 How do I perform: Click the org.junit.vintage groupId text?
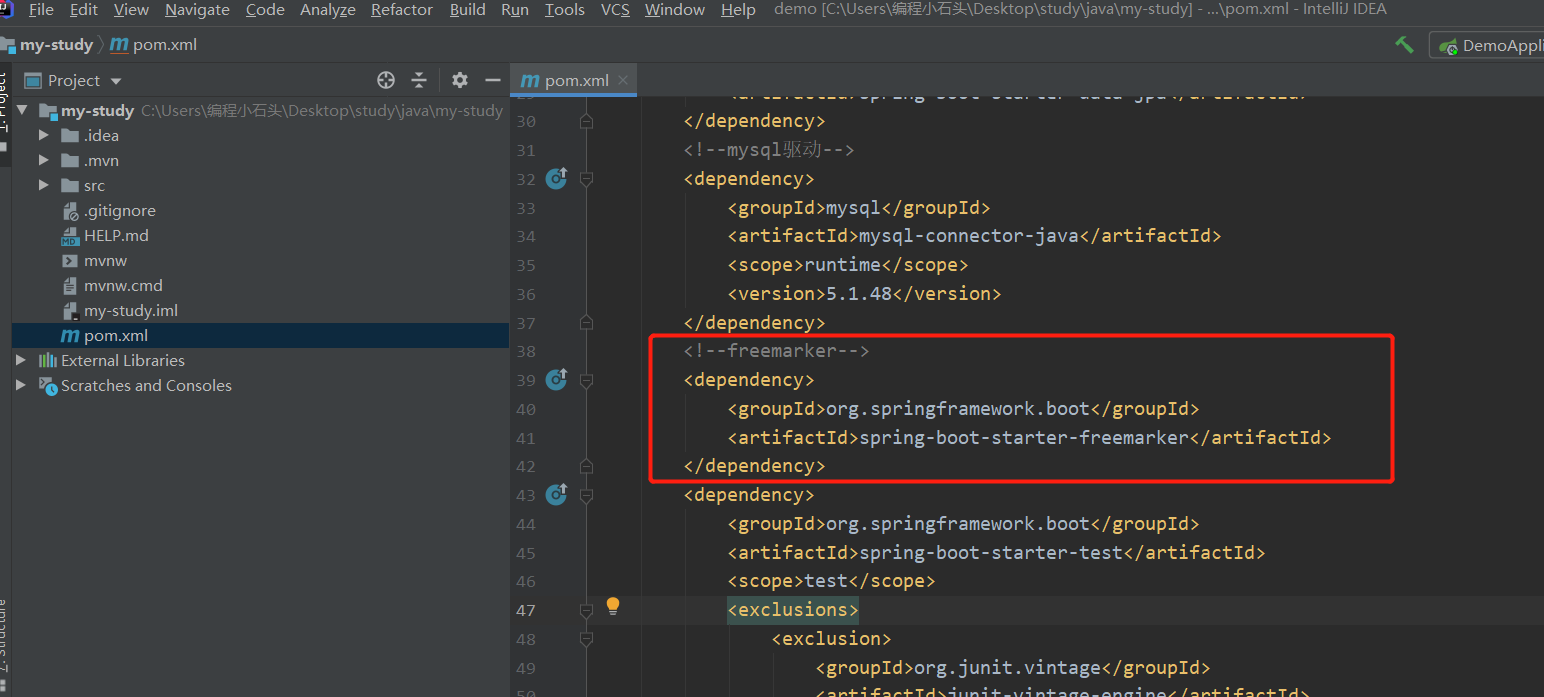[1007, 667]
